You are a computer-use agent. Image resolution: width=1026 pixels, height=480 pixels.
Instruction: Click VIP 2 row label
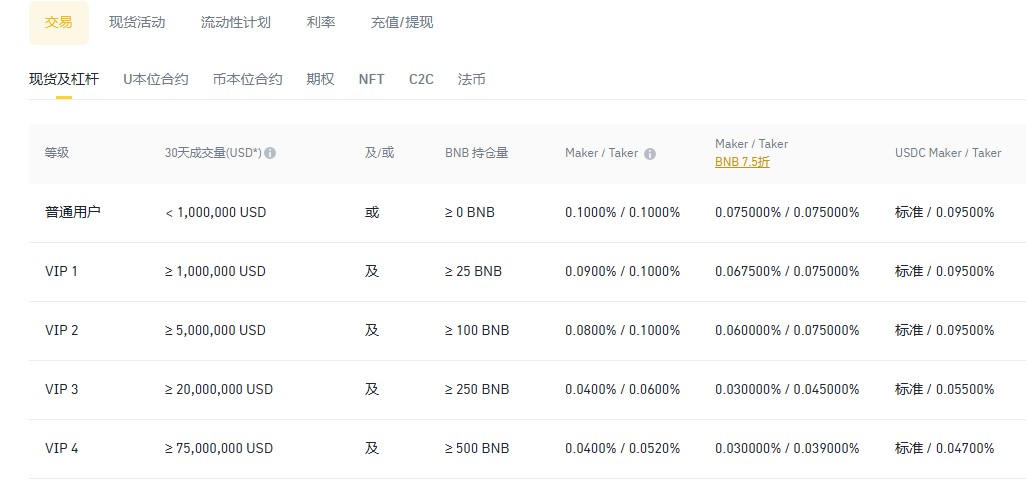point(62,330)
